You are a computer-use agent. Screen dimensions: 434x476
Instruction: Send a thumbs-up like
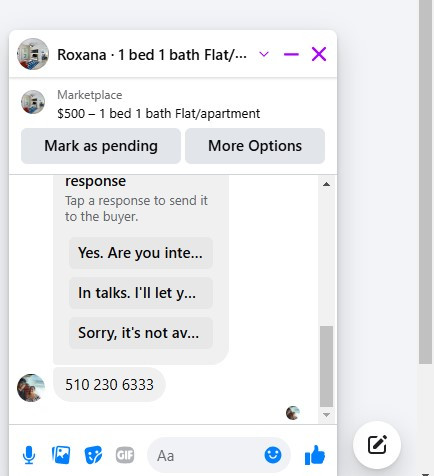(x=315, y=455)
